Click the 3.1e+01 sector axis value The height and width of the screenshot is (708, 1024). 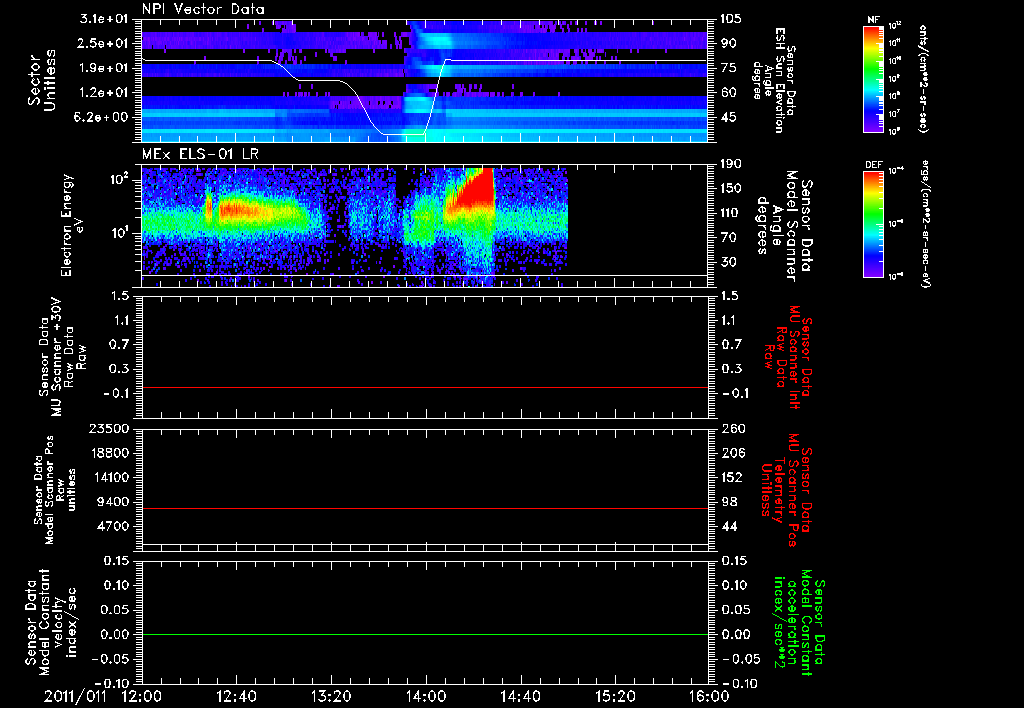[x=103, y=19]
